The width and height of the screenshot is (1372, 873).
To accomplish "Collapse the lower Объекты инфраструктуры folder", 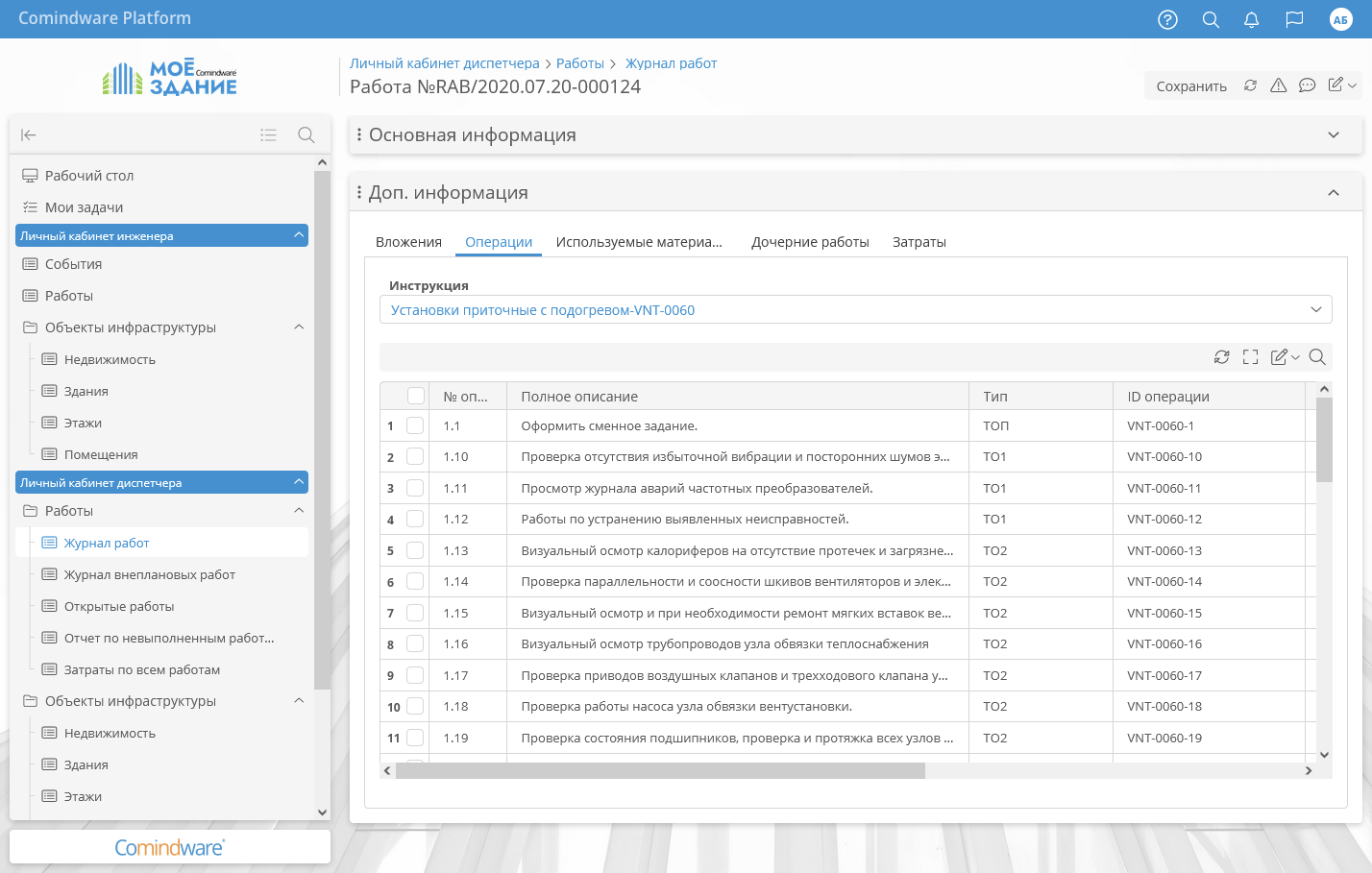I will pyautogui.click(x=299, y=701).
